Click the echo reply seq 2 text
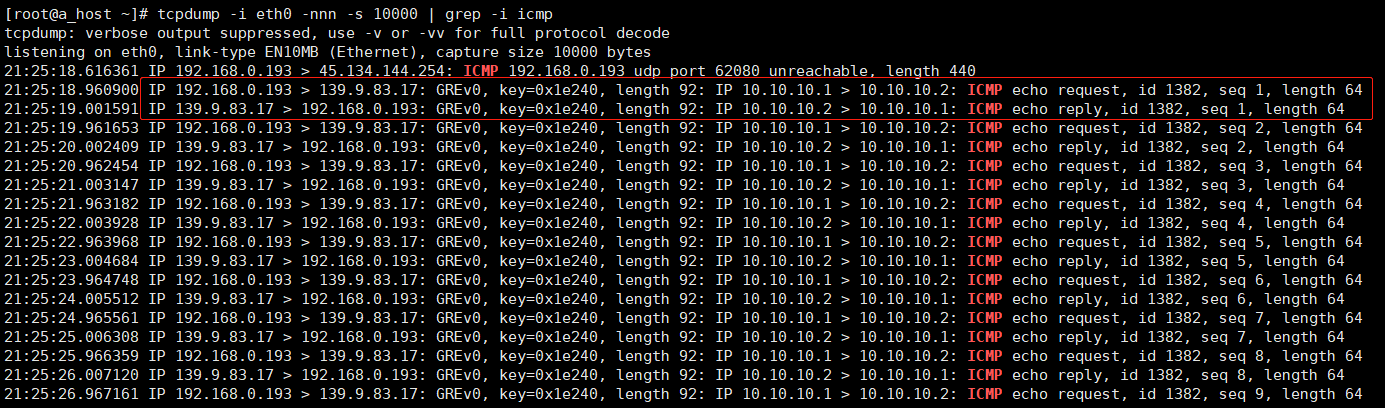 (x=1178, y=147)
